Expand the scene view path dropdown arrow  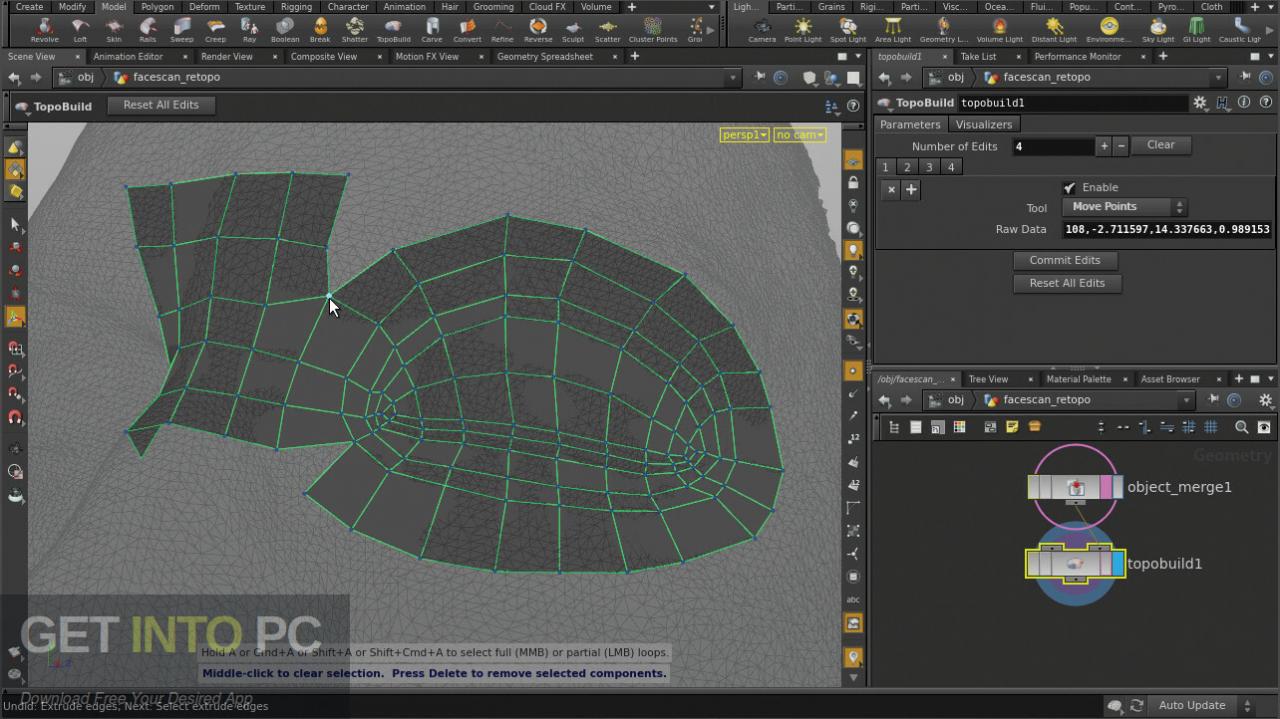pyautogui.click(x=733, y=77)
